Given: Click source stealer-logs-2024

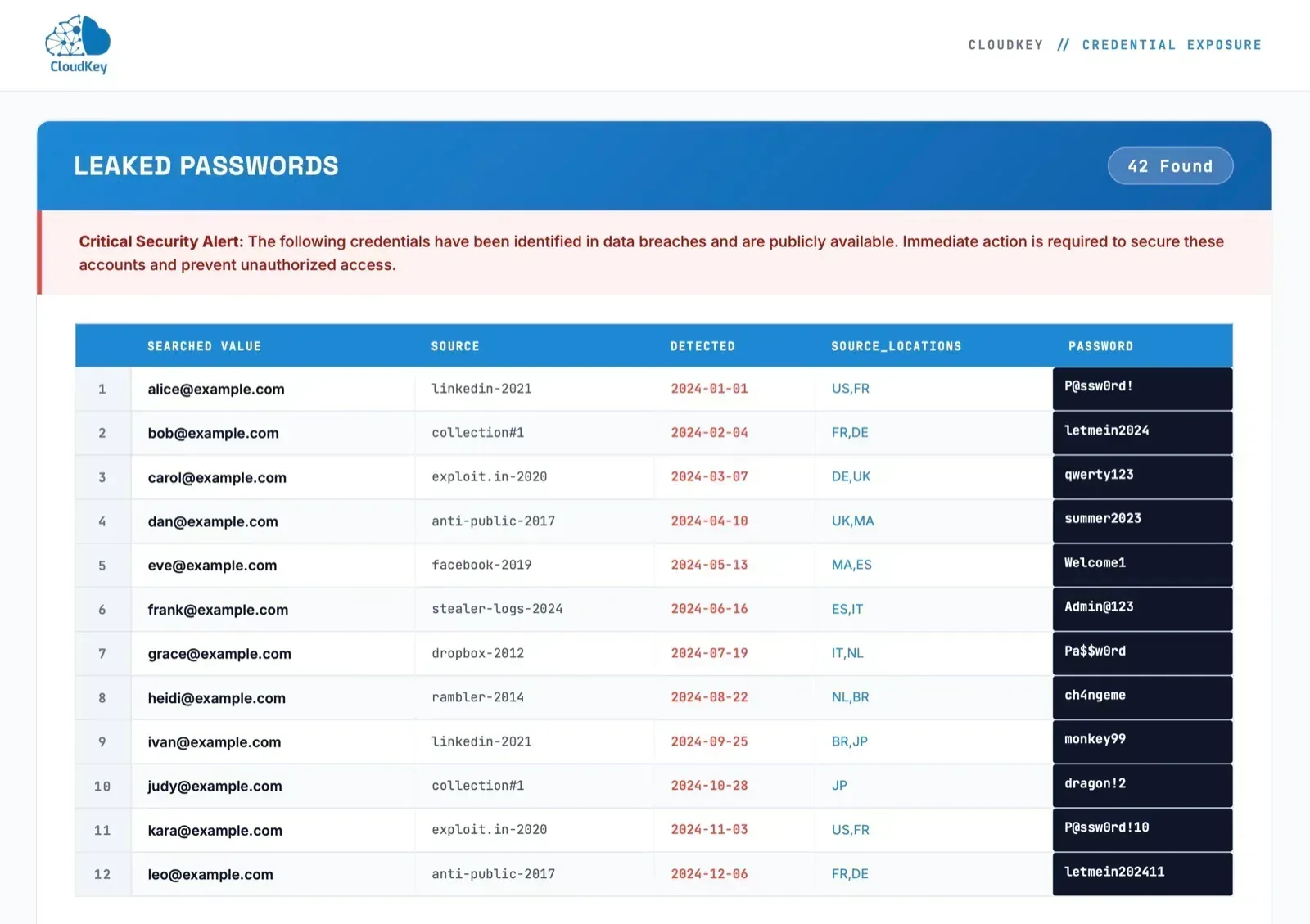Looking at the screenshot, I should click(x=497, y=609).
